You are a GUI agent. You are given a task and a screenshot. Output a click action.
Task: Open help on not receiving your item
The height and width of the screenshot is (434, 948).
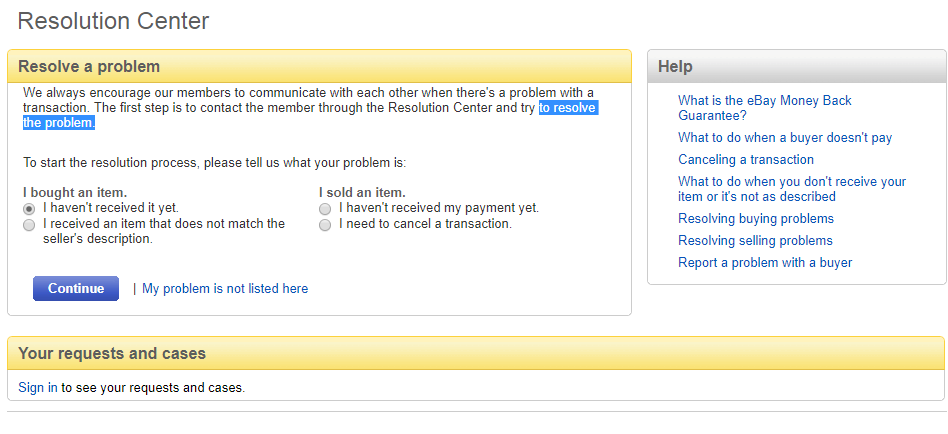coord(792,189)
